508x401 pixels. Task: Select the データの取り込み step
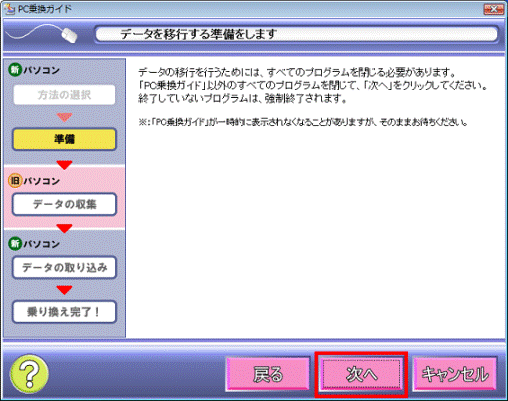point(64,267)
